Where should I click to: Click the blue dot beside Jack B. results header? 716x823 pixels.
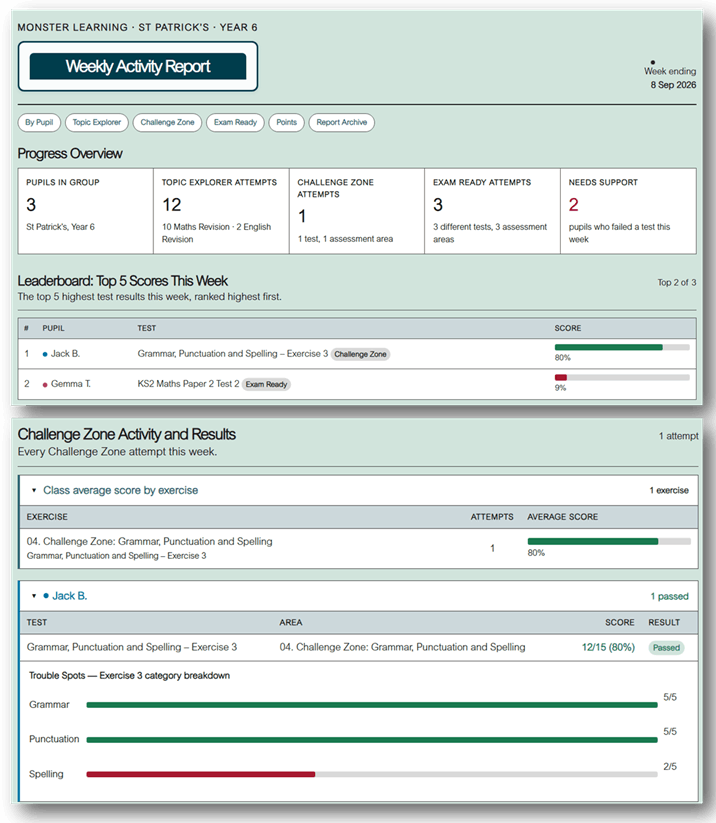click(x=46, y=596)
